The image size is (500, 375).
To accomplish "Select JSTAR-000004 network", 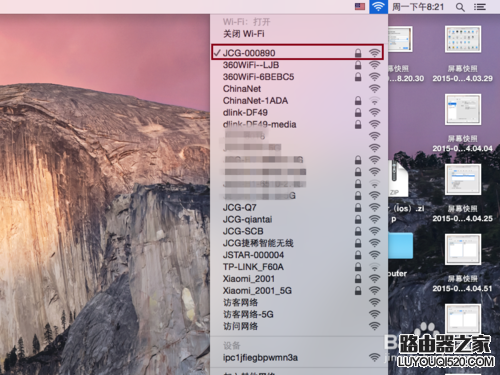I will pyautogui.click(x=299, y=255).
